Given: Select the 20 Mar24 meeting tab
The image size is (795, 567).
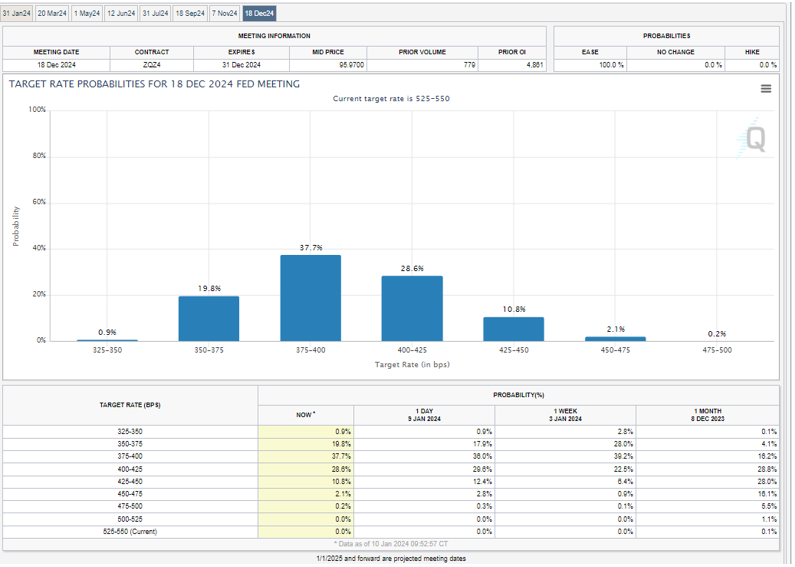Looking at the screenshot, I should click(x=52, y=13).
